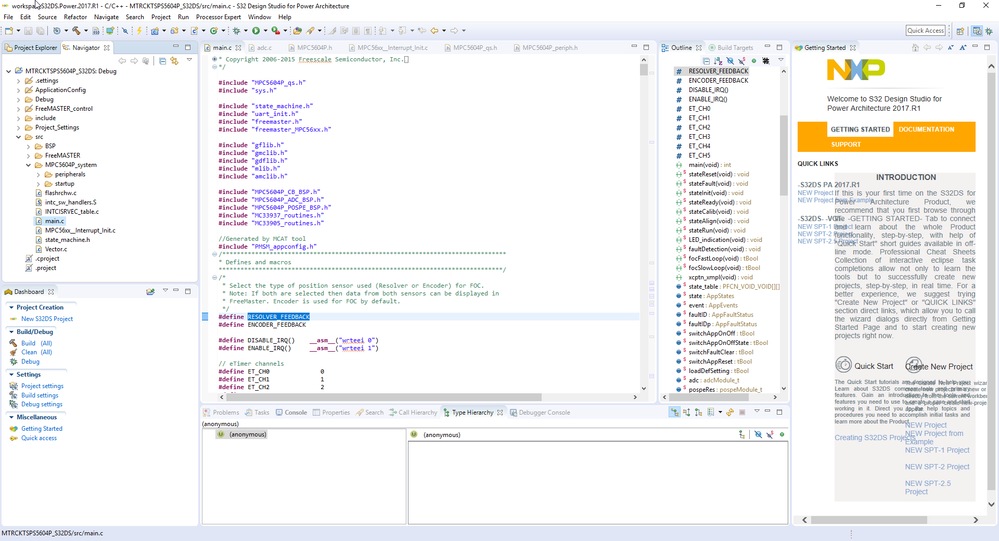The height and width of the screenshot is (541, 999).
Task: Click the Home icon in Getting Started
Action: point(915,48)
